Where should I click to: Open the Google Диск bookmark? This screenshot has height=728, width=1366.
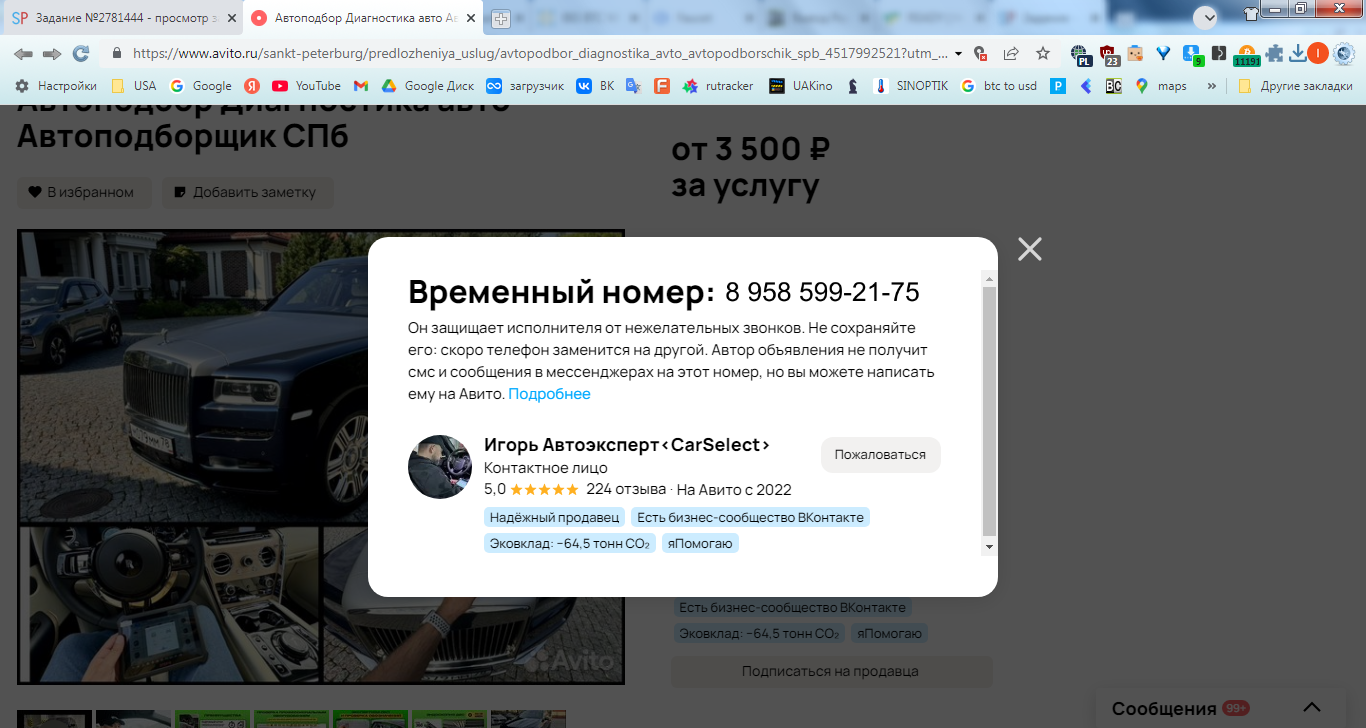(x=427, y=86)
